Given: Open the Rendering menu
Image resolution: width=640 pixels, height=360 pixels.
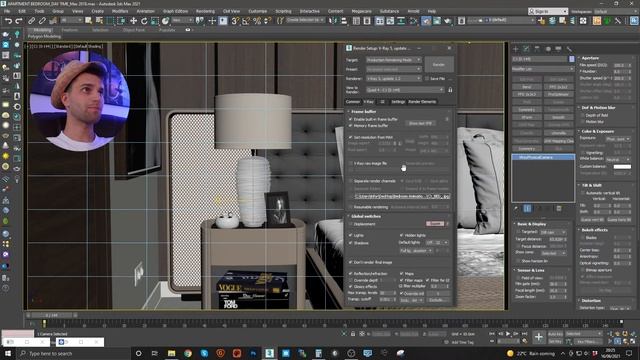Looking at the screenshot, I should (x=205, y=11).
